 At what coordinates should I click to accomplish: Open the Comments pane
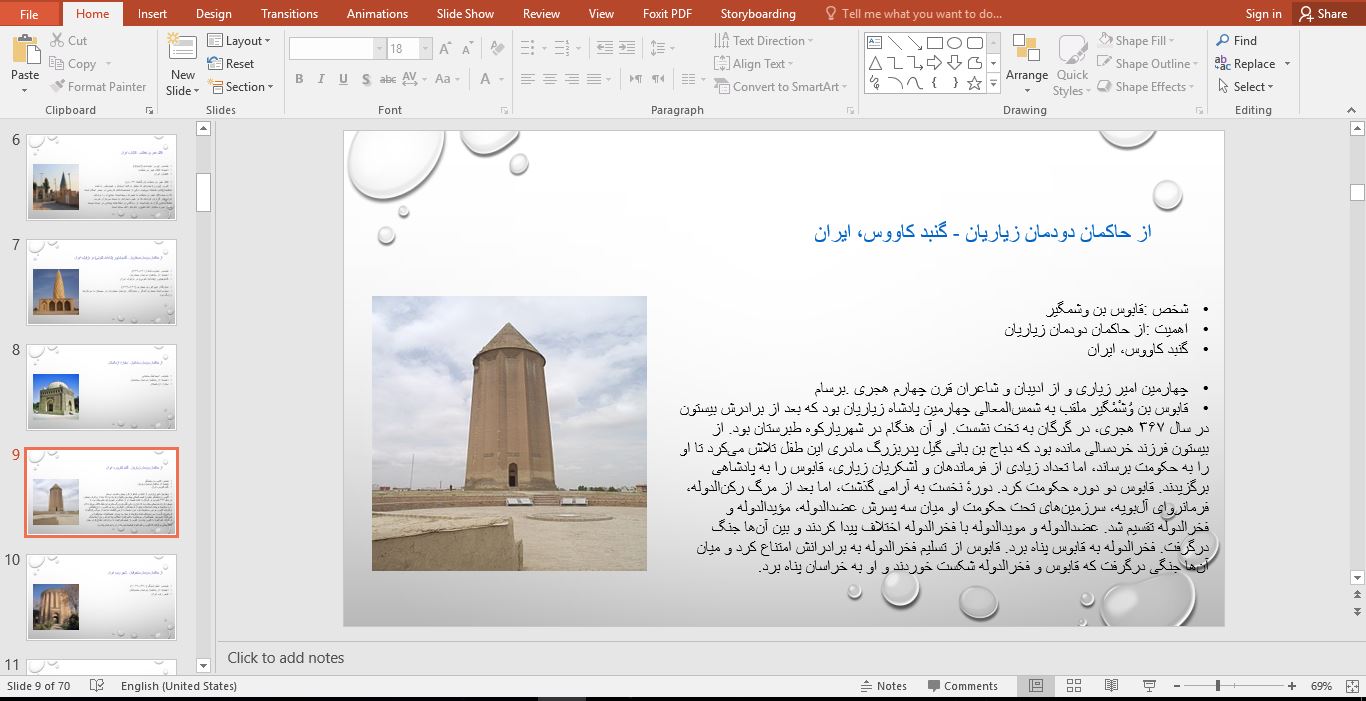pos(962,686)
